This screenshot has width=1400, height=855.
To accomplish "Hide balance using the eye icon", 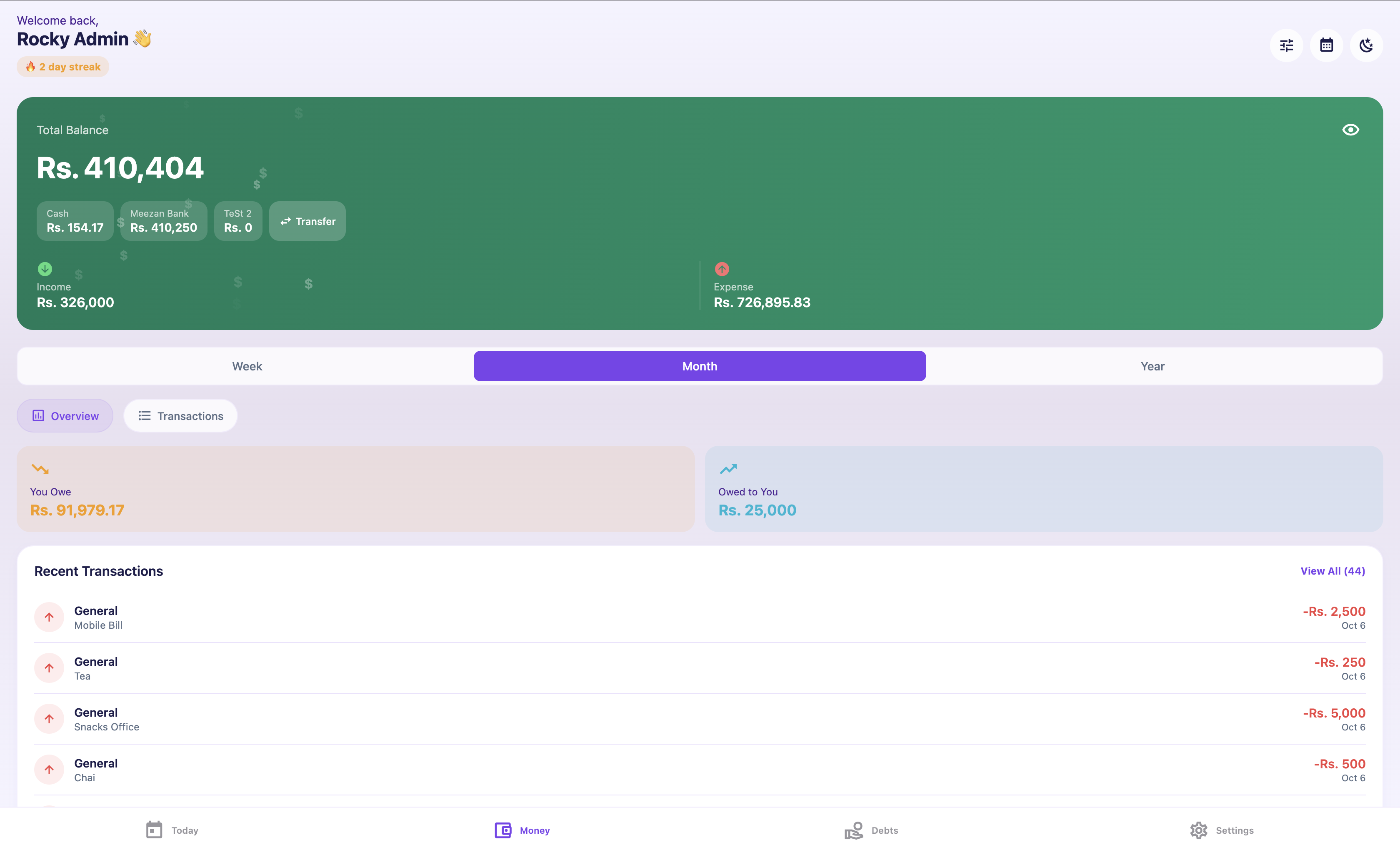I will [1350, 130].
